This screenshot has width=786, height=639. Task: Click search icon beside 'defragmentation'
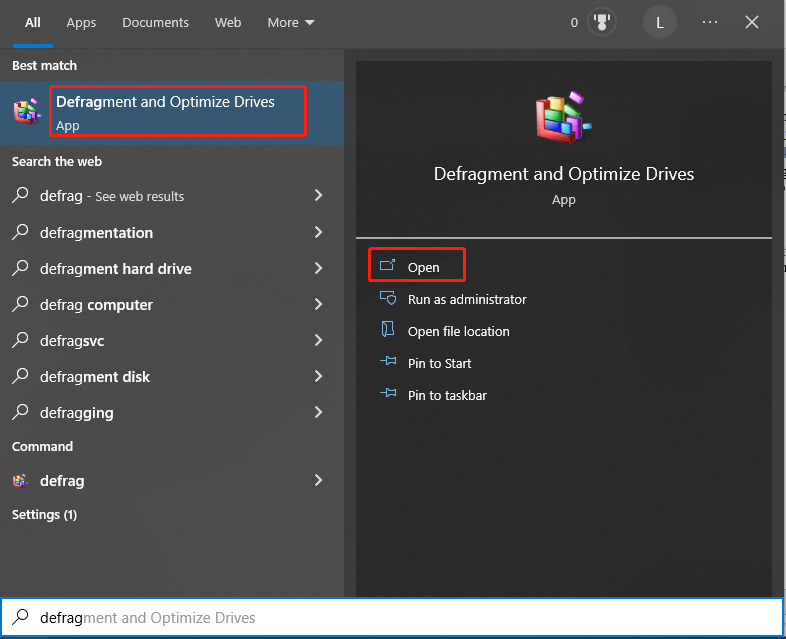coord(20,232)
